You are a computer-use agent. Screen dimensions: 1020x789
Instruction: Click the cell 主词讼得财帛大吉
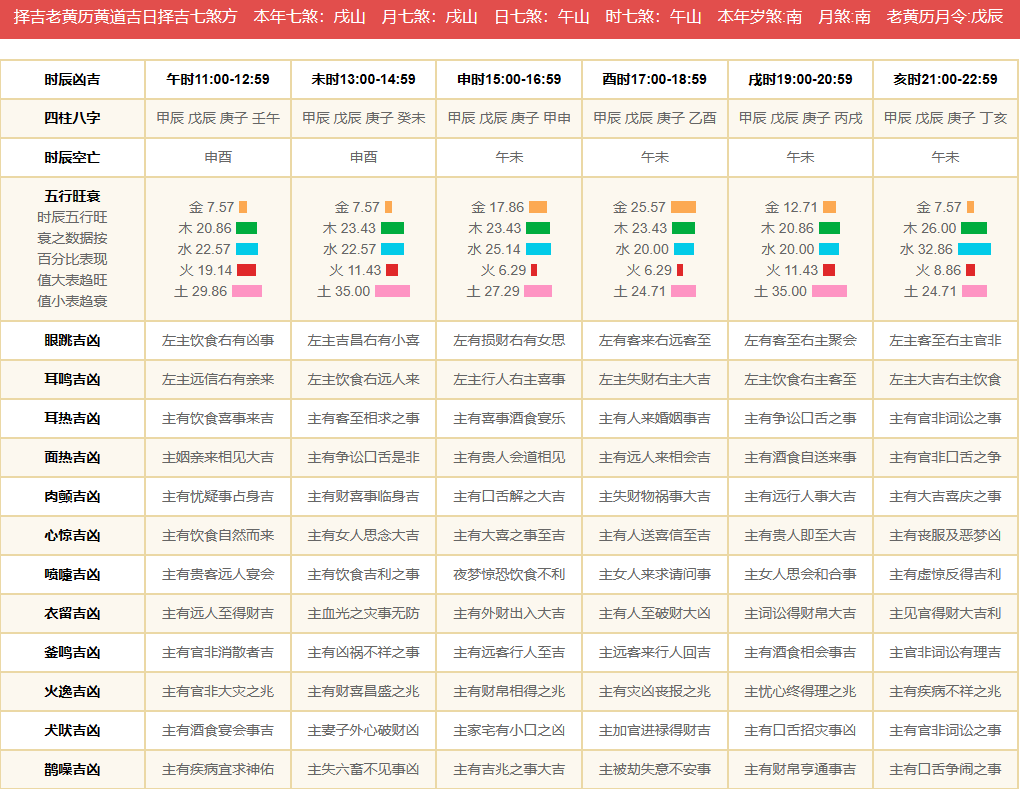tap(800, 613)
